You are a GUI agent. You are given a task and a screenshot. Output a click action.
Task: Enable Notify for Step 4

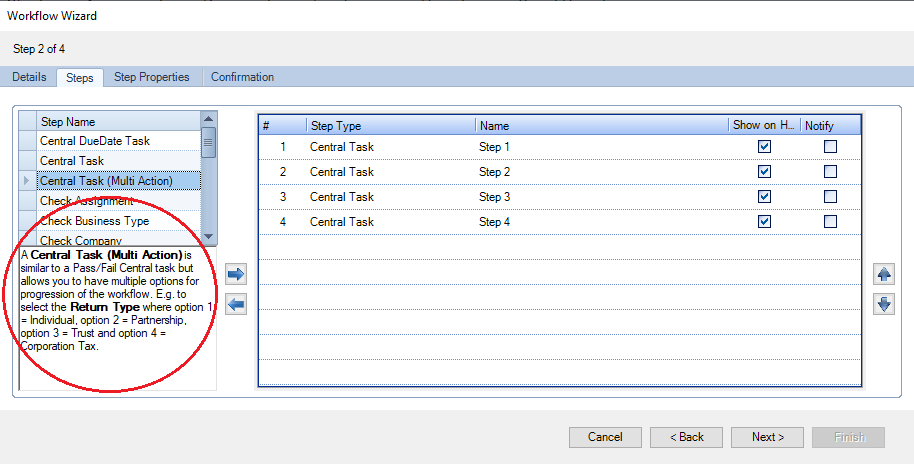(x=830, y=222)
